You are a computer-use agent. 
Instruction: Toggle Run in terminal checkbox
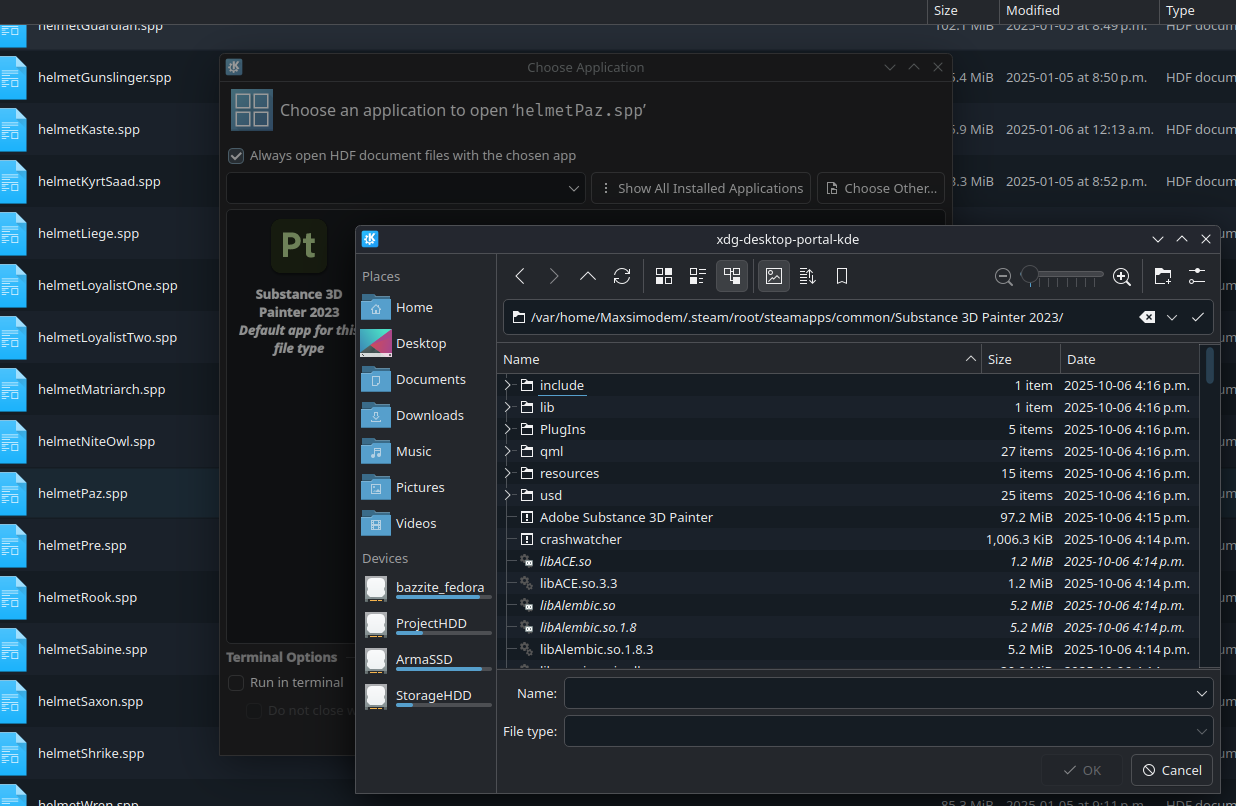coord(236,682)
